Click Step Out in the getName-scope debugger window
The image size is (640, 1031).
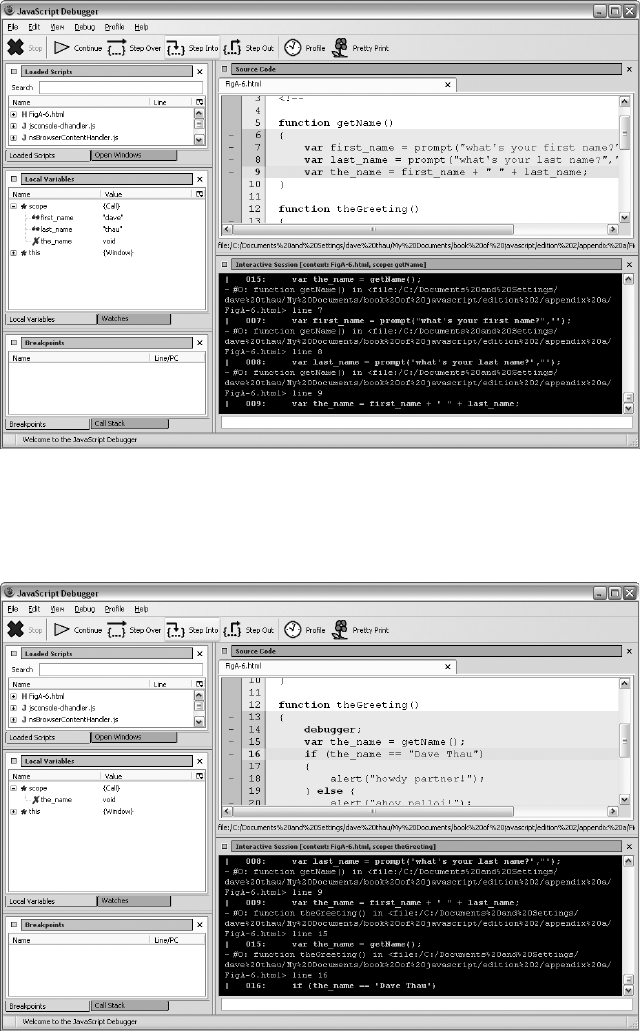coord(249,48)
